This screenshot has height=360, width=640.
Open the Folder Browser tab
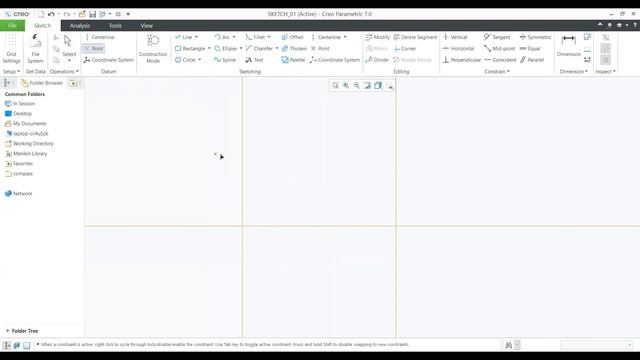[42, 83]
